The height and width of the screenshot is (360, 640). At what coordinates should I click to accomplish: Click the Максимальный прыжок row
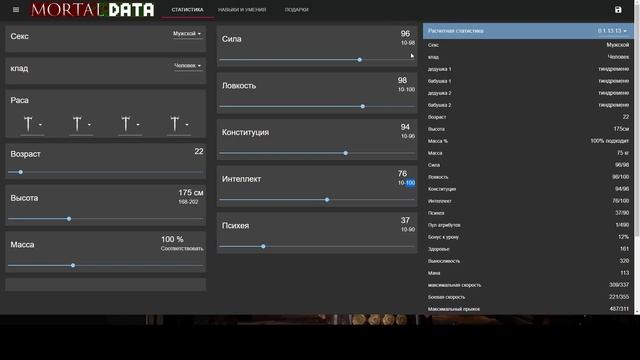coord(528,309)
